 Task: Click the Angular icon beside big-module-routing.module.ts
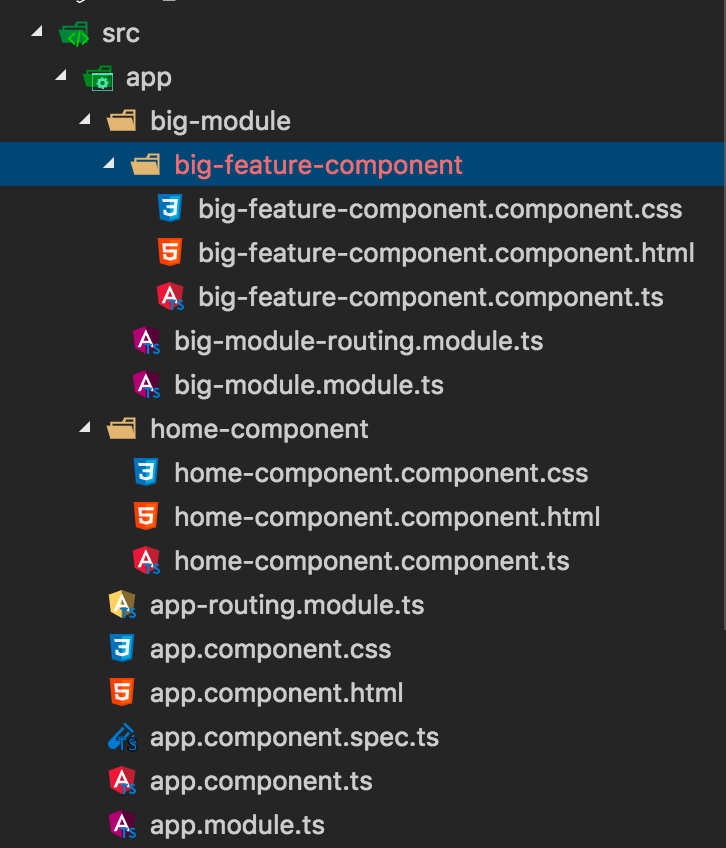coord(147,341)
